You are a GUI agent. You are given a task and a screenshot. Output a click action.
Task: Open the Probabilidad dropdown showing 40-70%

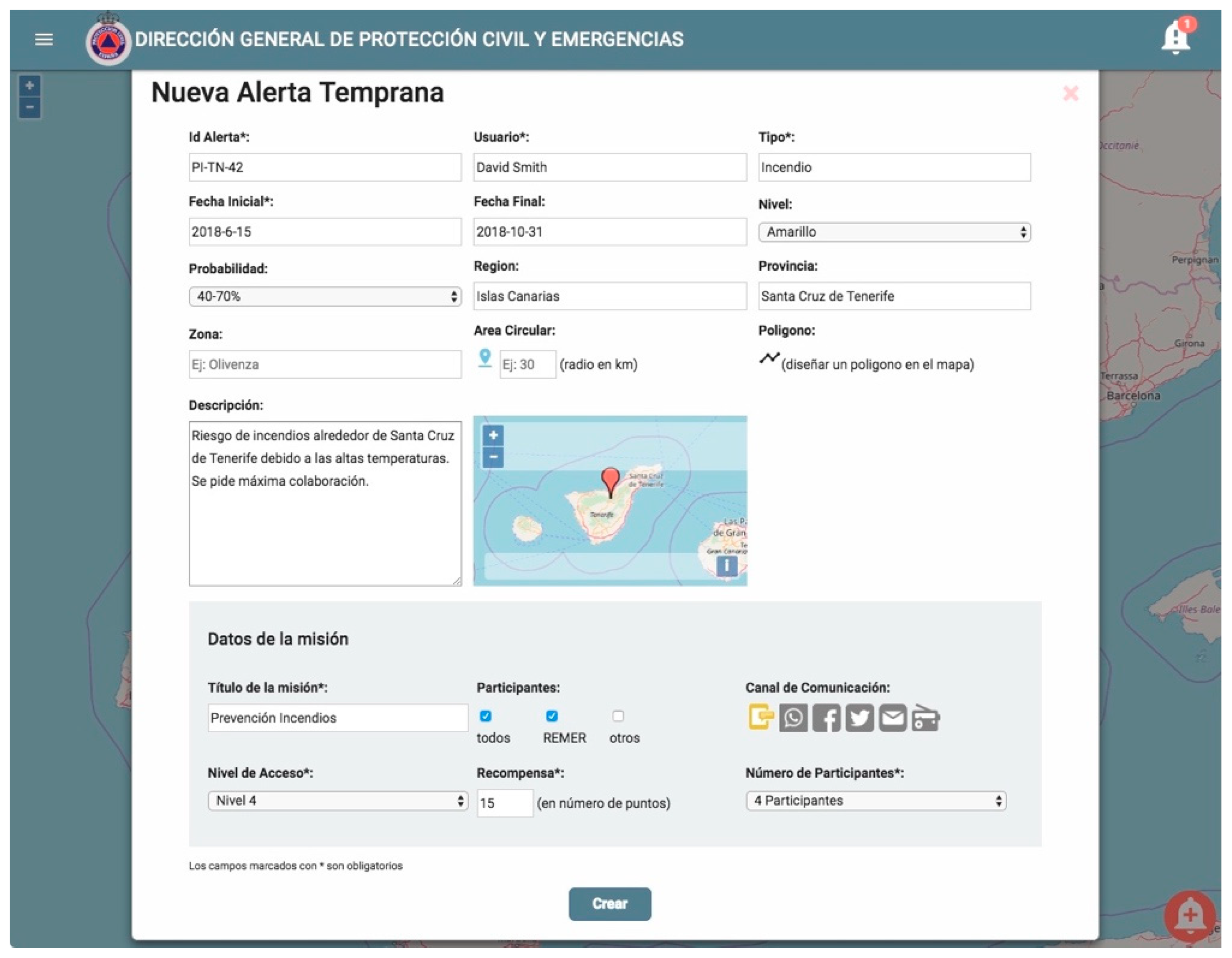pos(325,296)
